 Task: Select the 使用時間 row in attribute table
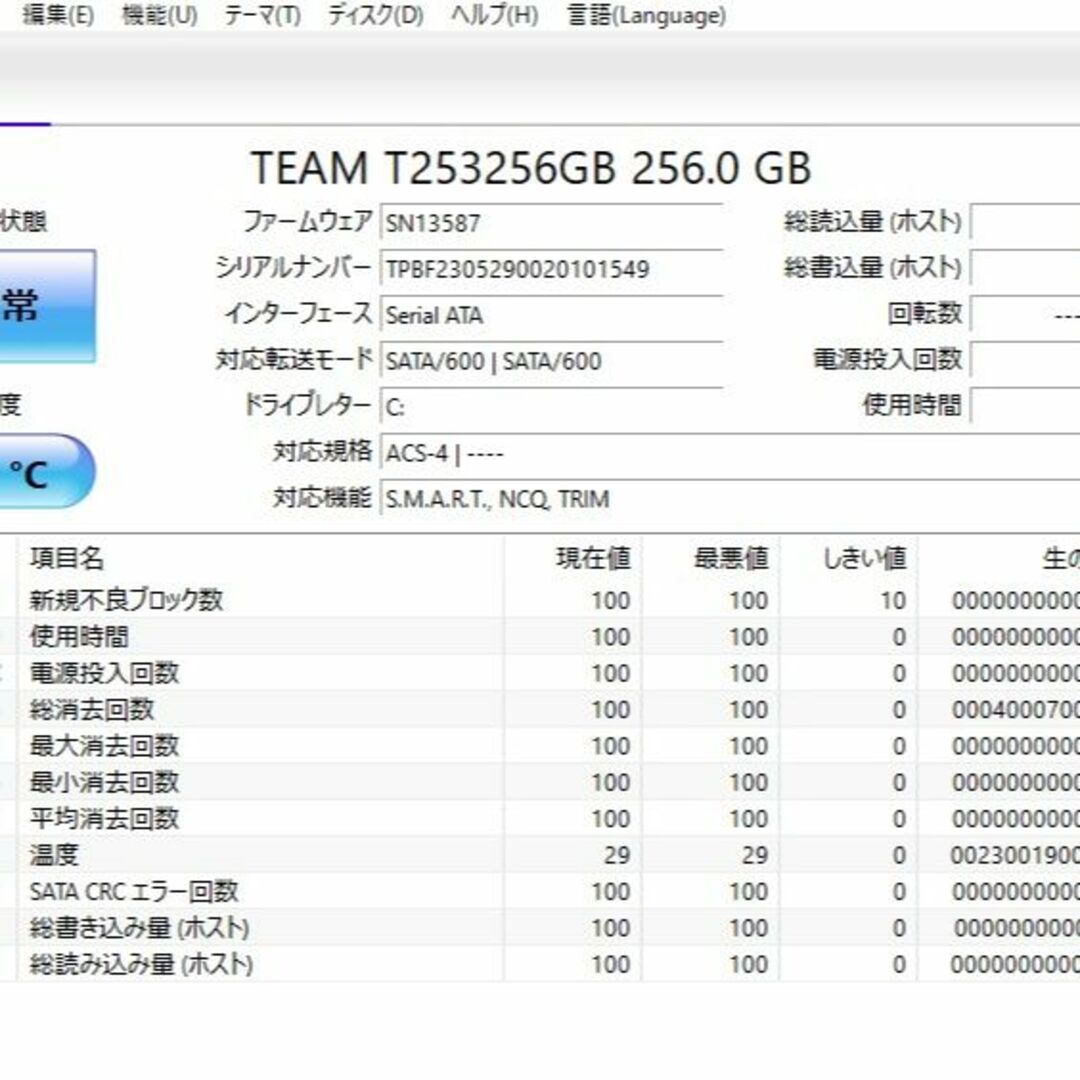click(x=540, y=636)
